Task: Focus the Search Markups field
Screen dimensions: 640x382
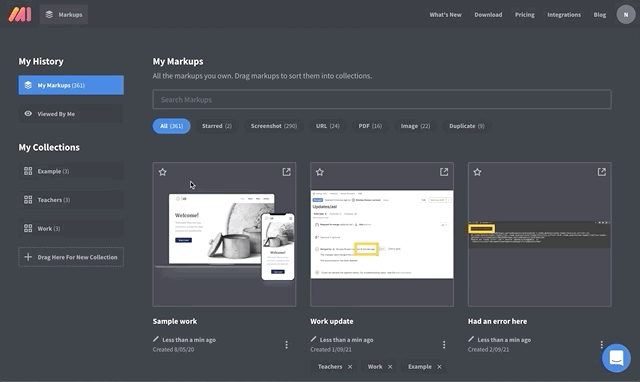Action: 382,100
